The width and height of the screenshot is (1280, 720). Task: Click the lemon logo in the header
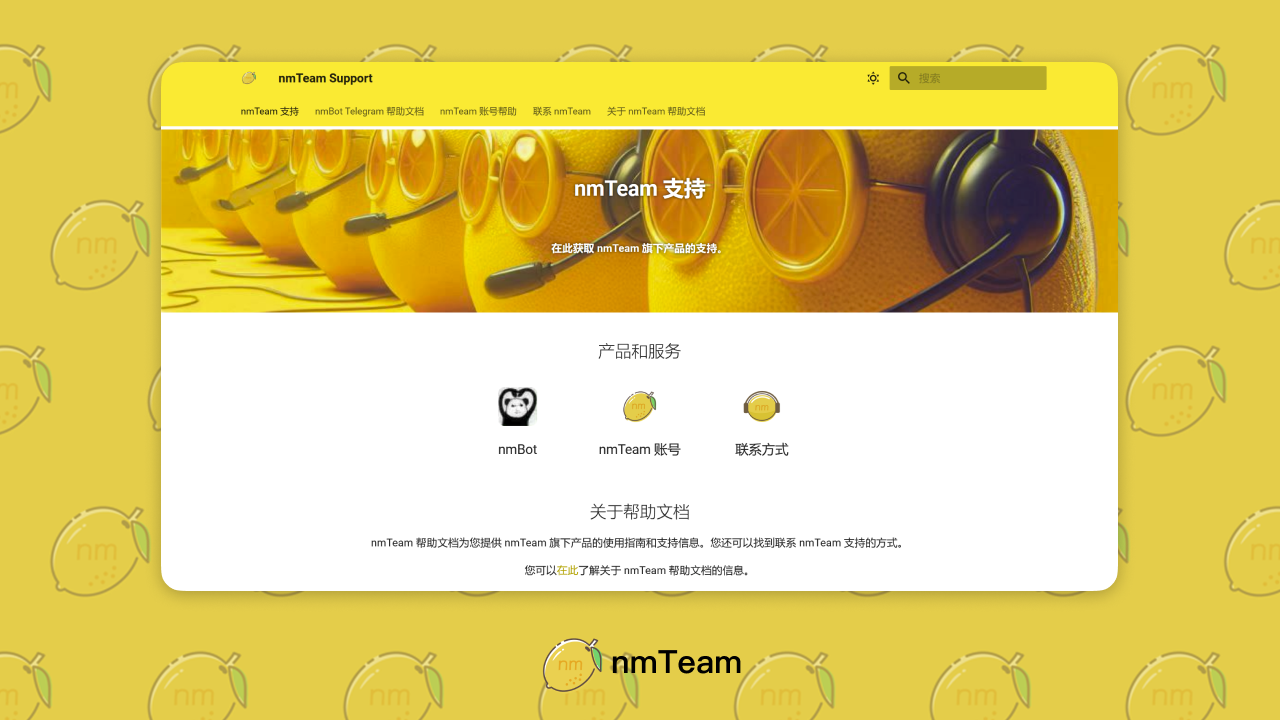click(248, 77)
